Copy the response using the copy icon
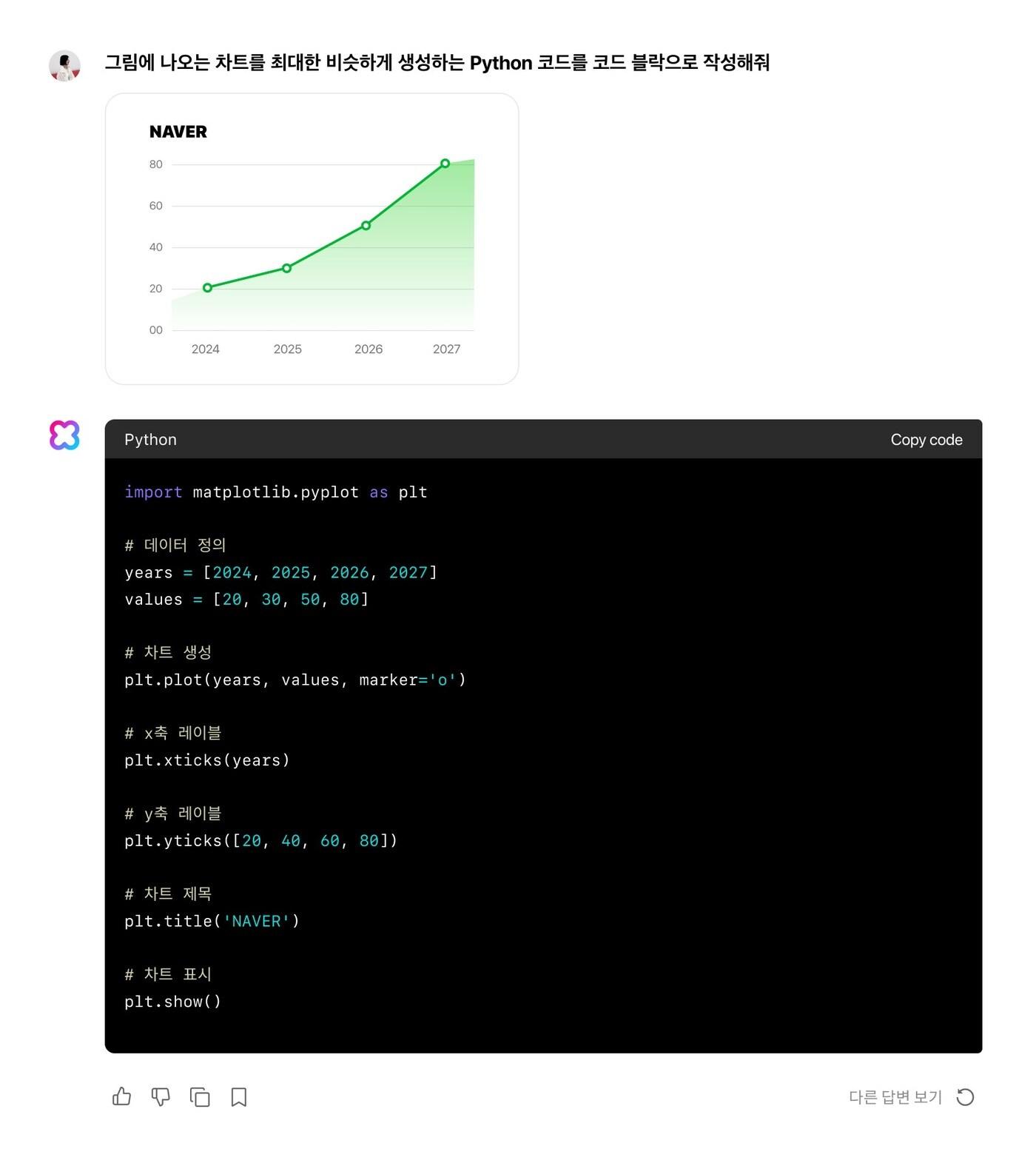This screenshot has width=1036, height=1163. (x=200, y=1096)
